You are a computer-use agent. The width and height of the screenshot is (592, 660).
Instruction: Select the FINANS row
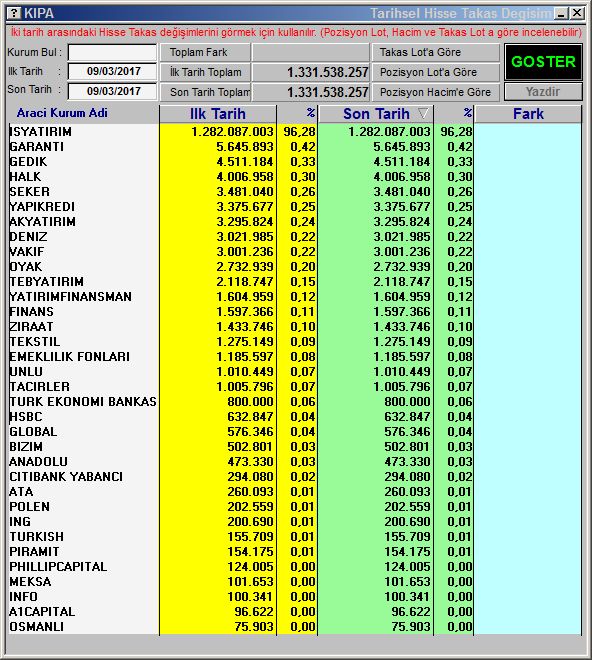(295, 312)
